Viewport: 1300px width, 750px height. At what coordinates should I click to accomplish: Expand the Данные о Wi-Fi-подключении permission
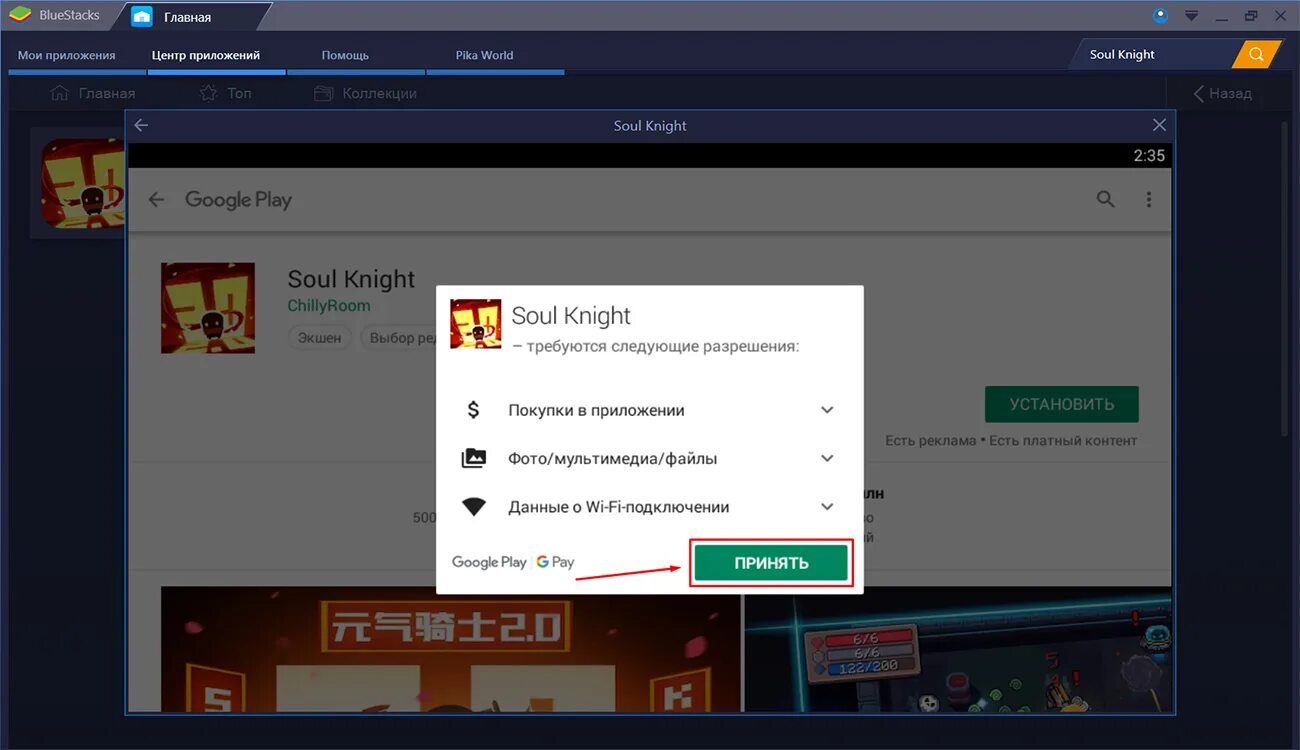(827, 507)
